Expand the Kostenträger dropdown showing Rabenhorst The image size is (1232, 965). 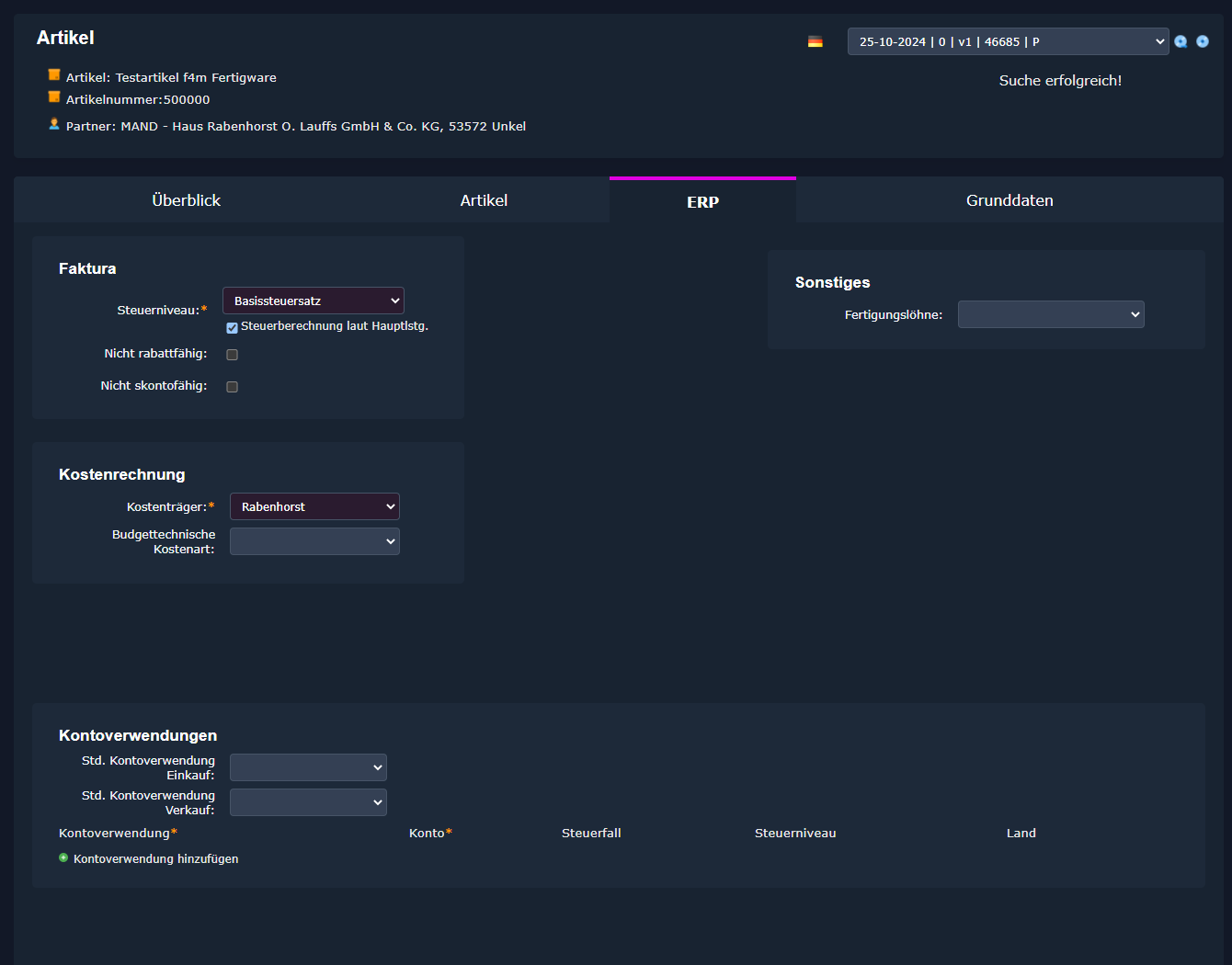click(314, 506)
